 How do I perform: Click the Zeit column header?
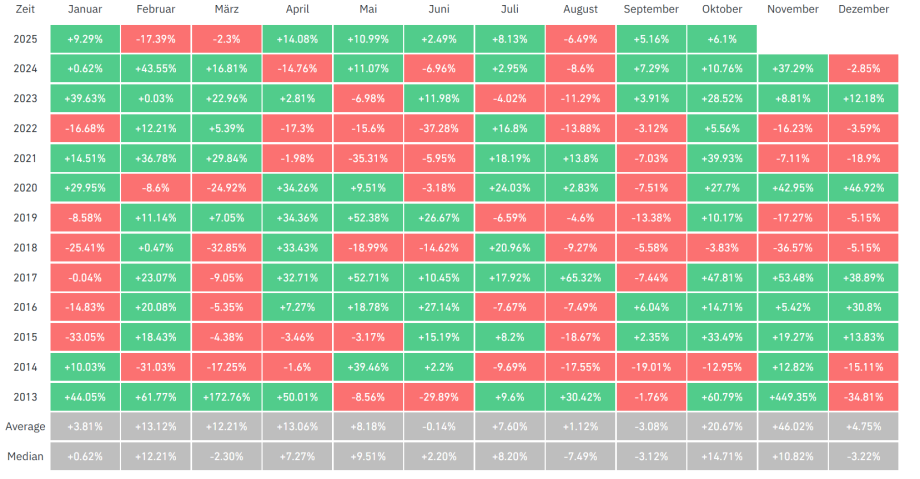tap(25, 9)
